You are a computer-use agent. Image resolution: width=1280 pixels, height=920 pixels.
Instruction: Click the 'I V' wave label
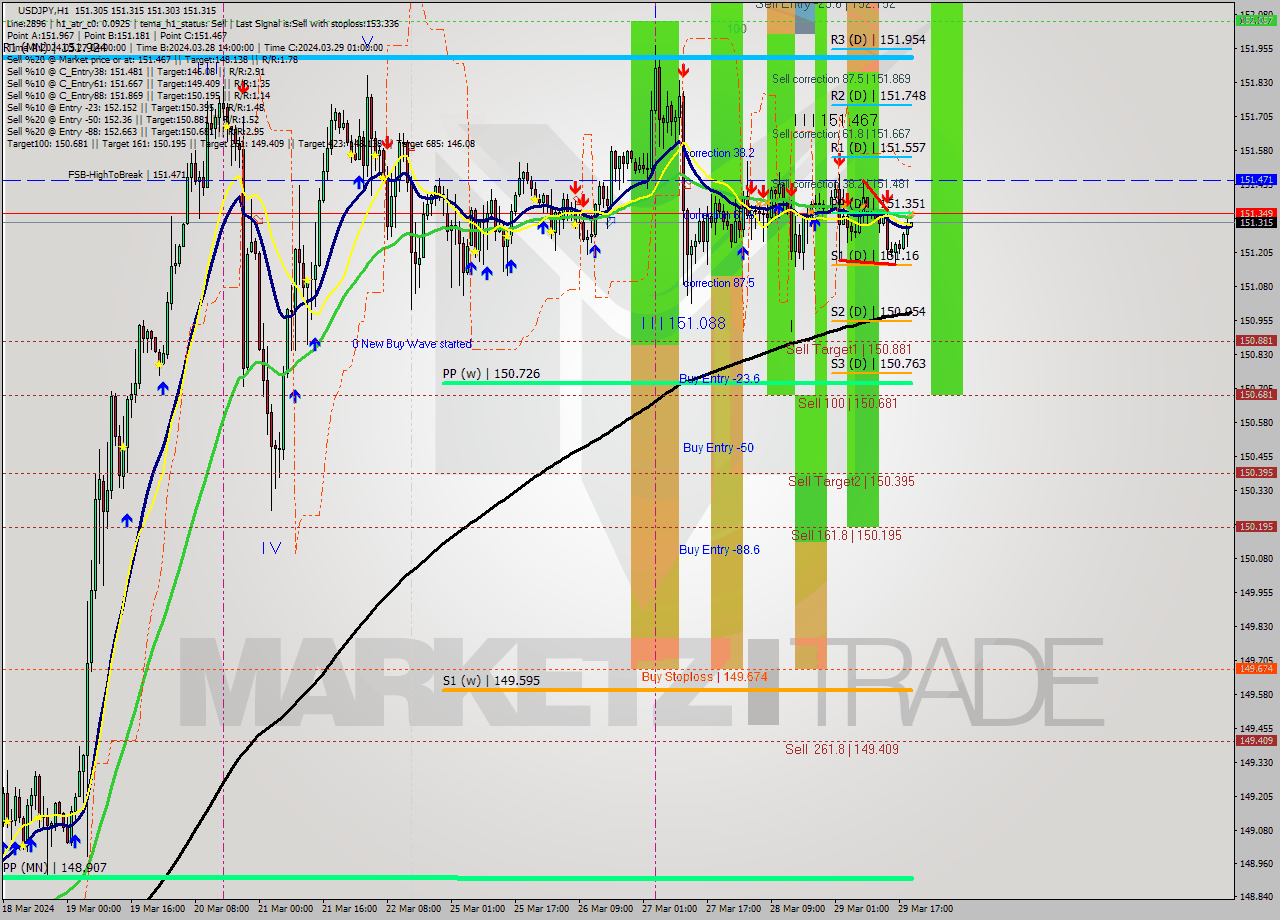coord(271,547)
